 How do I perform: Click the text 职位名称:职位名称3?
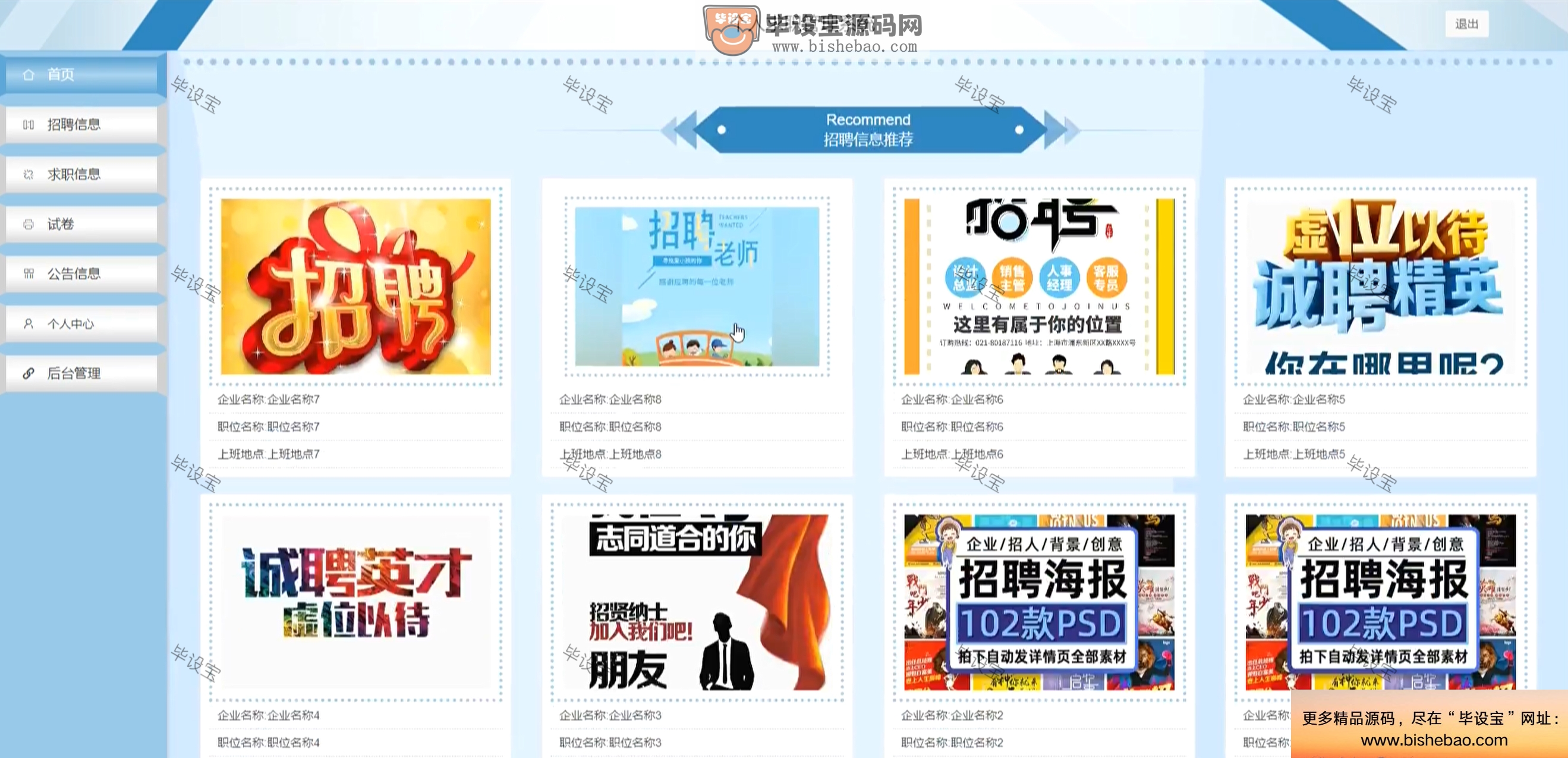coord(610,743)
